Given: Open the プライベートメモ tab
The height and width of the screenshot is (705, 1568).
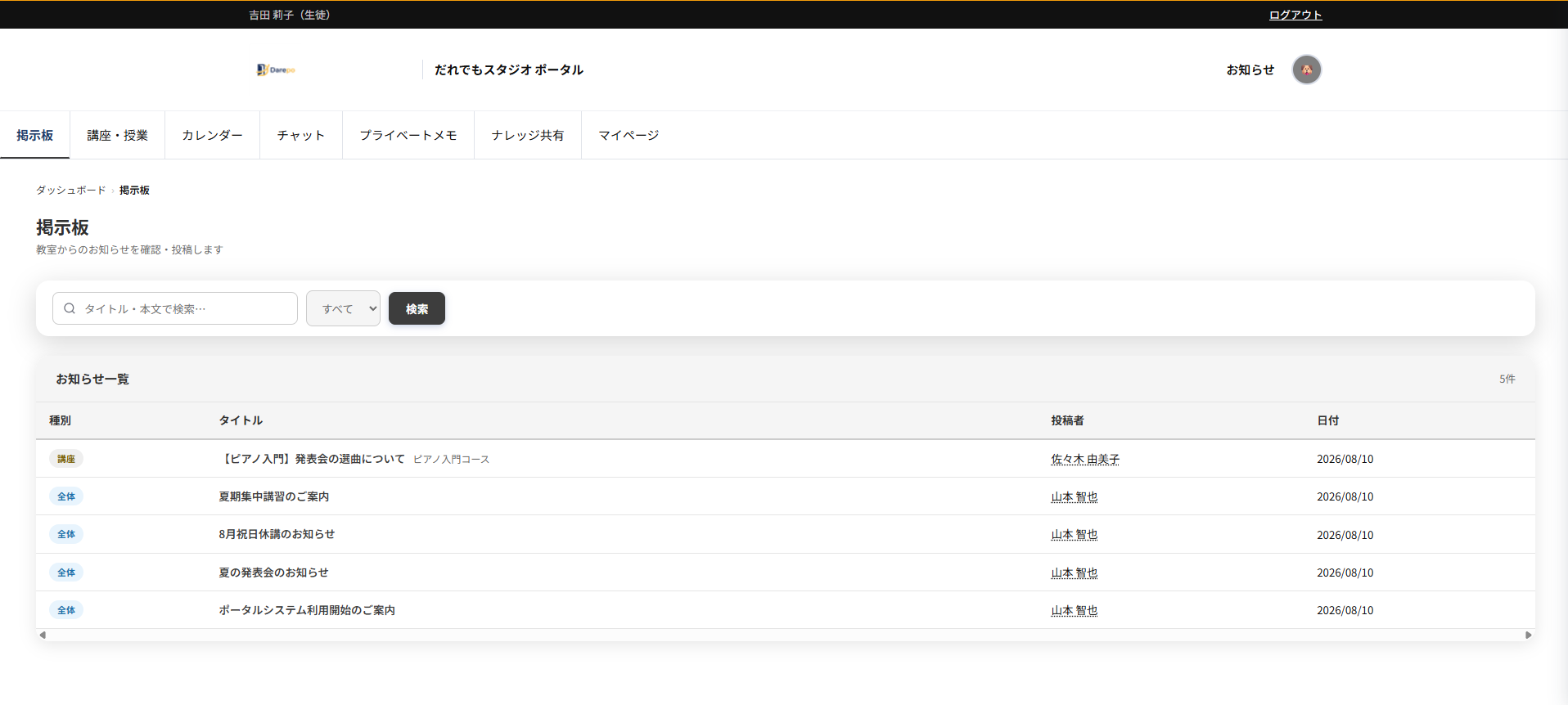Looking at the screenshot, I should [408, 135].
